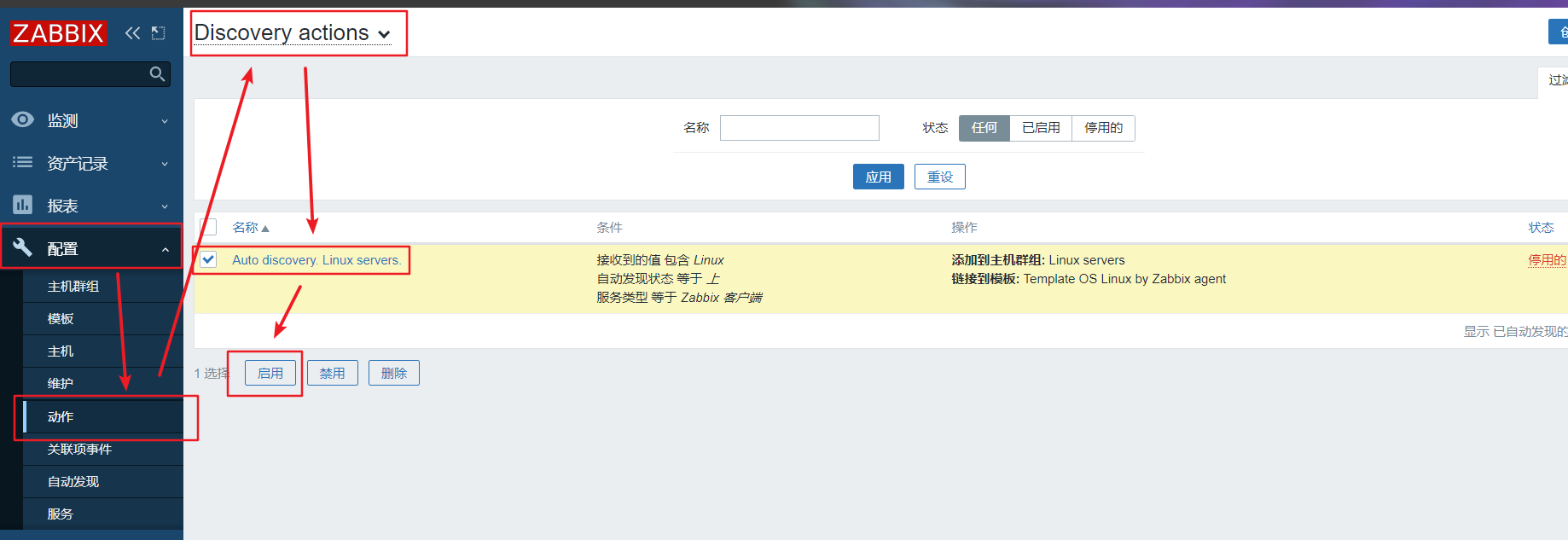Screen dimensions: 1568x540
Task: Click the 删除 button
Action: (394, 373)
